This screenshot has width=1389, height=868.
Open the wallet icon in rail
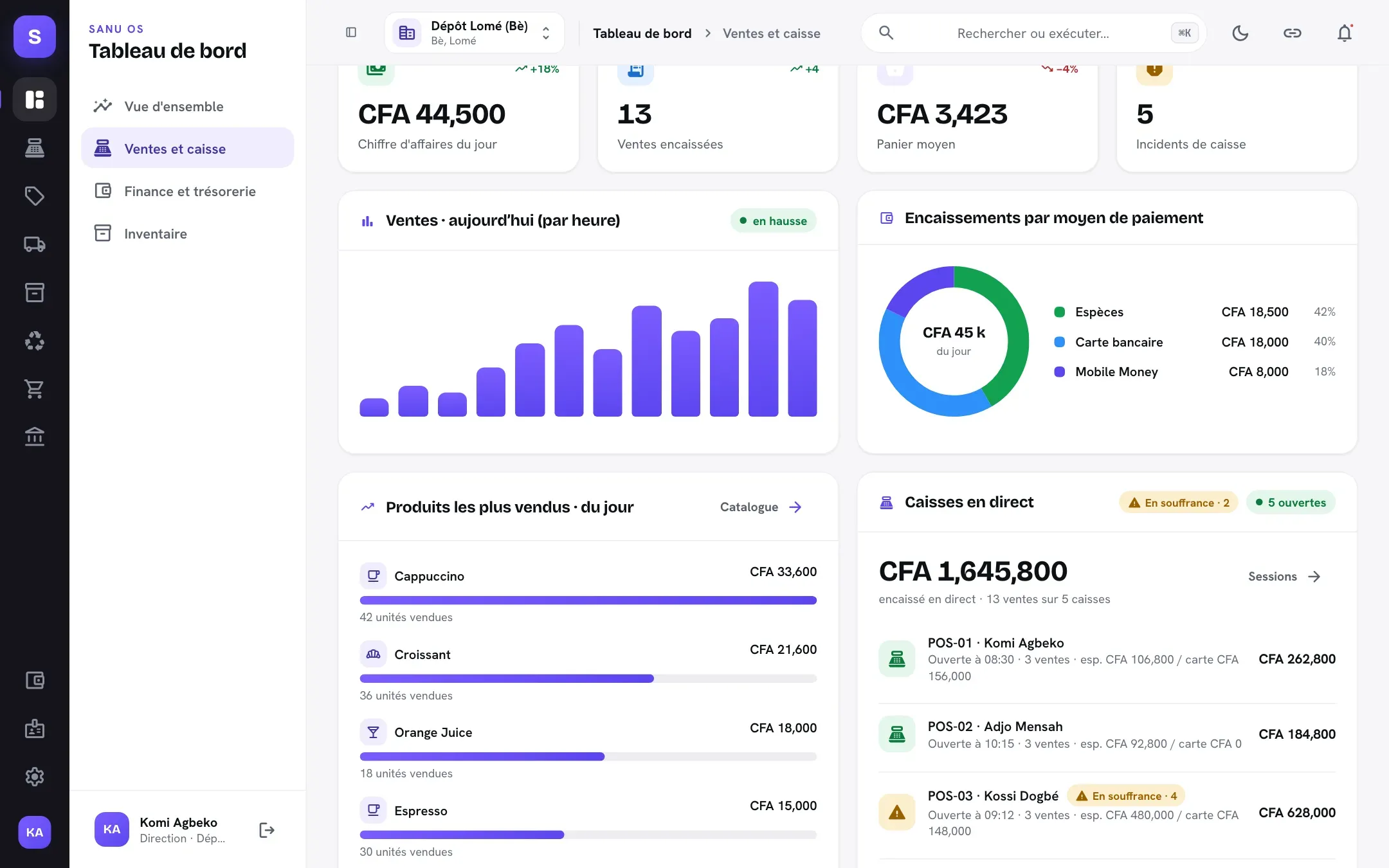(x=35, y=680)
